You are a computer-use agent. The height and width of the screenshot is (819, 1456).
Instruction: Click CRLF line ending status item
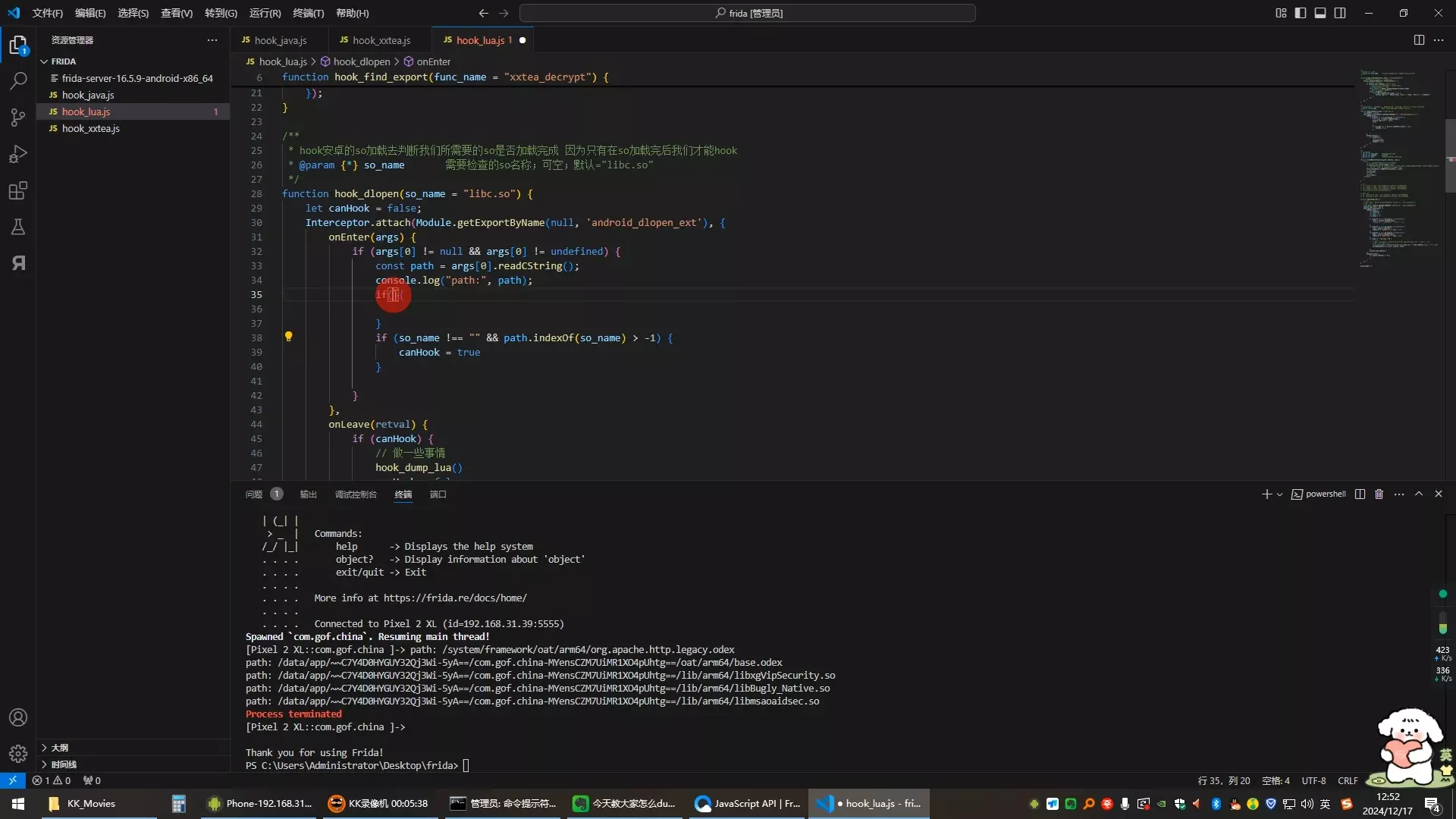(1348, 780)
